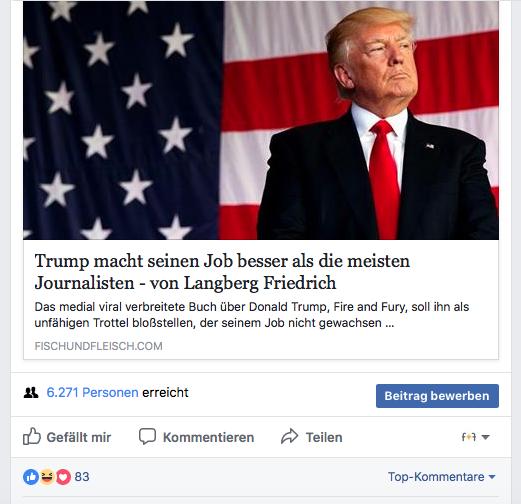Click the Teilen label

[324, 437]
